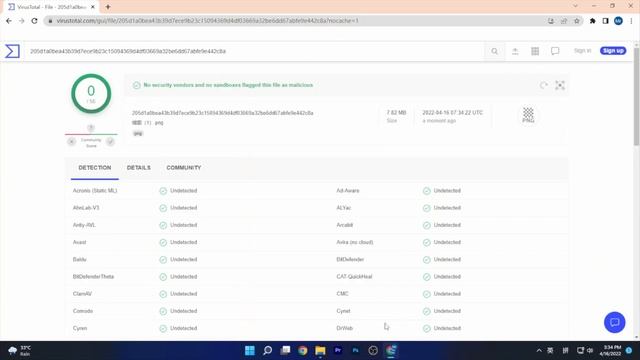640x360 pixels.
Task: Open the Chrome profile avatar
Action: pos(618,21)
